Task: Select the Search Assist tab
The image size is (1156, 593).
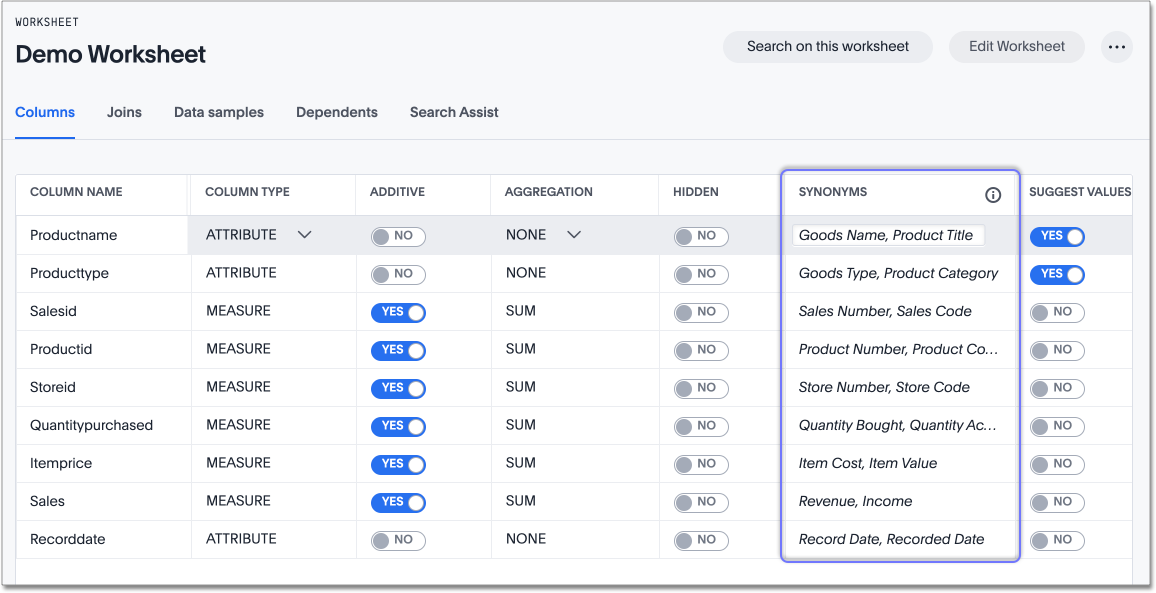Action: (x=454, y=112)
